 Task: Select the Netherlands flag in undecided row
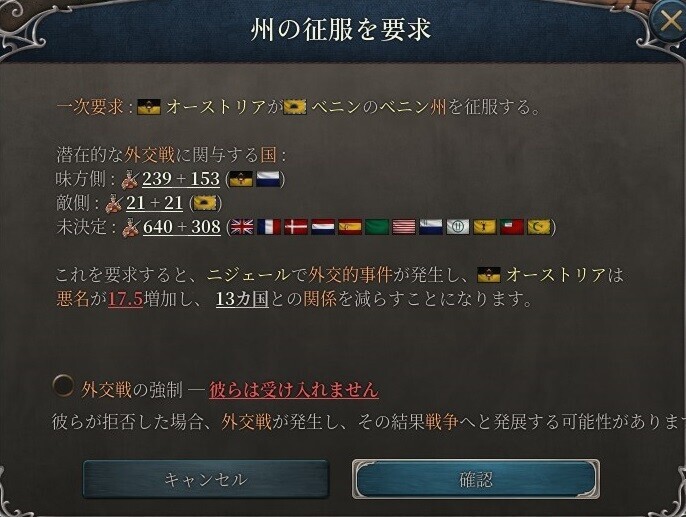pos(323,227)
